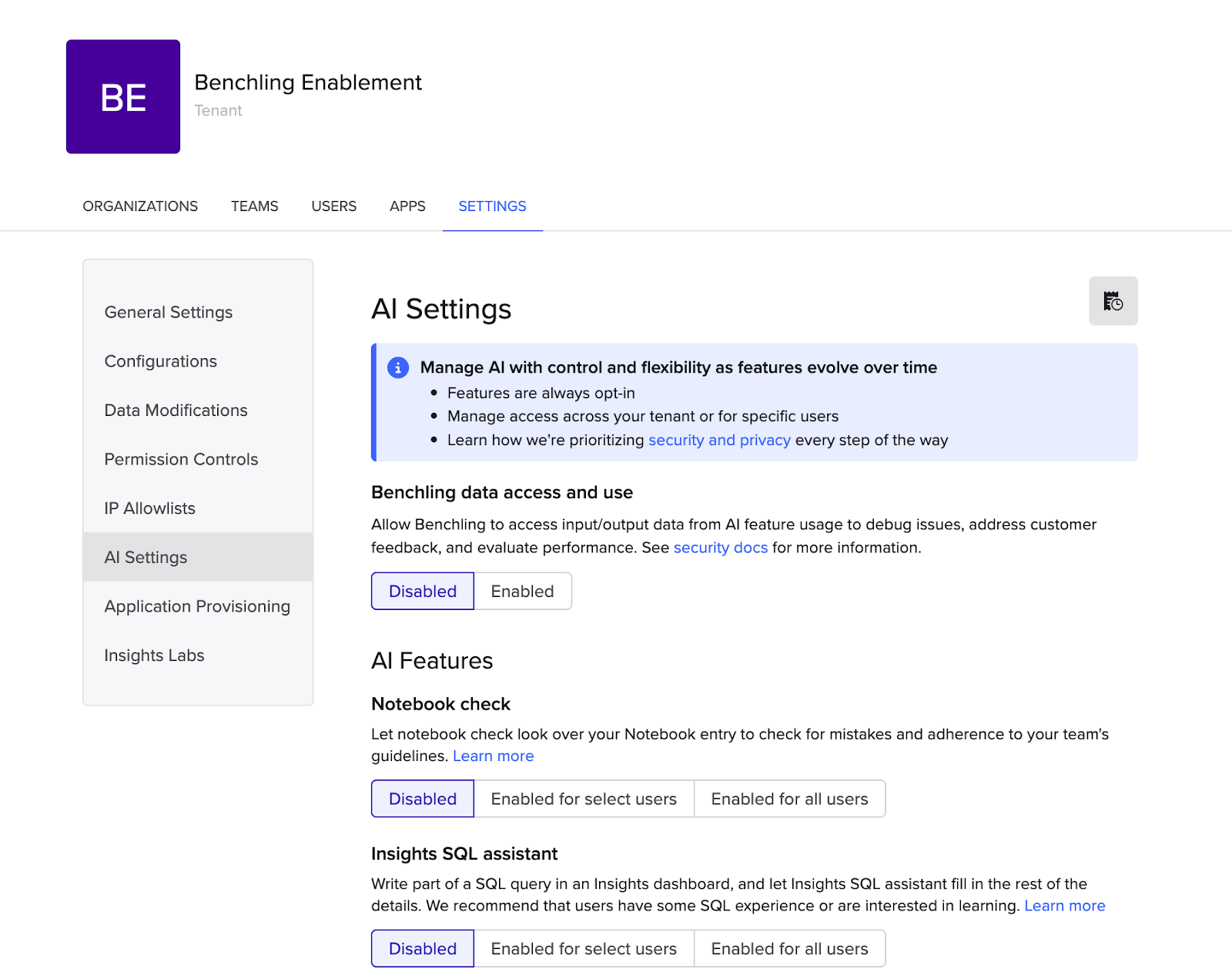Open Permission Controls settings

coord(180,459)
